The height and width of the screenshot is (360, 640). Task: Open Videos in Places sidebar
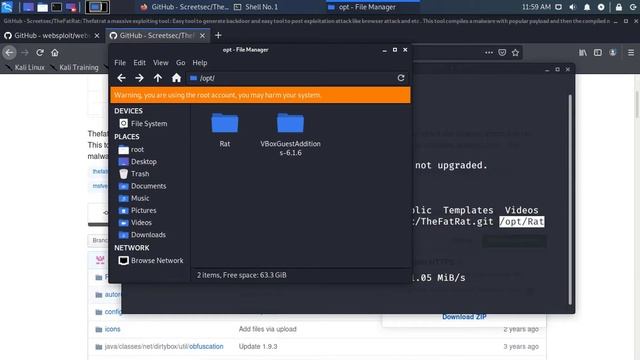(135, 223)
